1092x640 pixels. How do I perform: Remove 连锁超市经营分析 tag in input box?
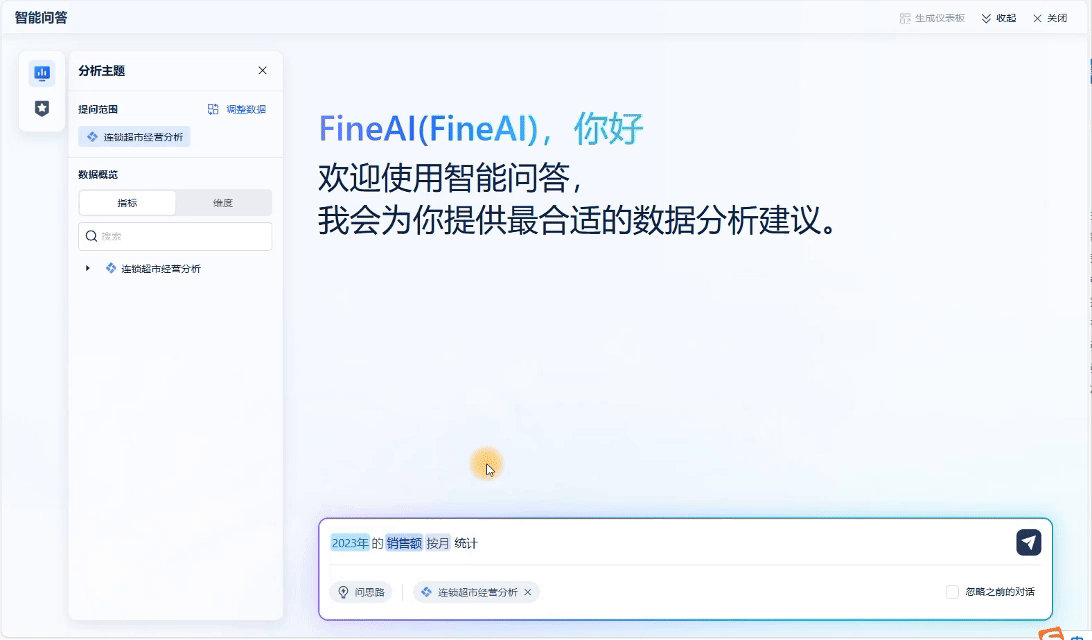528,592
